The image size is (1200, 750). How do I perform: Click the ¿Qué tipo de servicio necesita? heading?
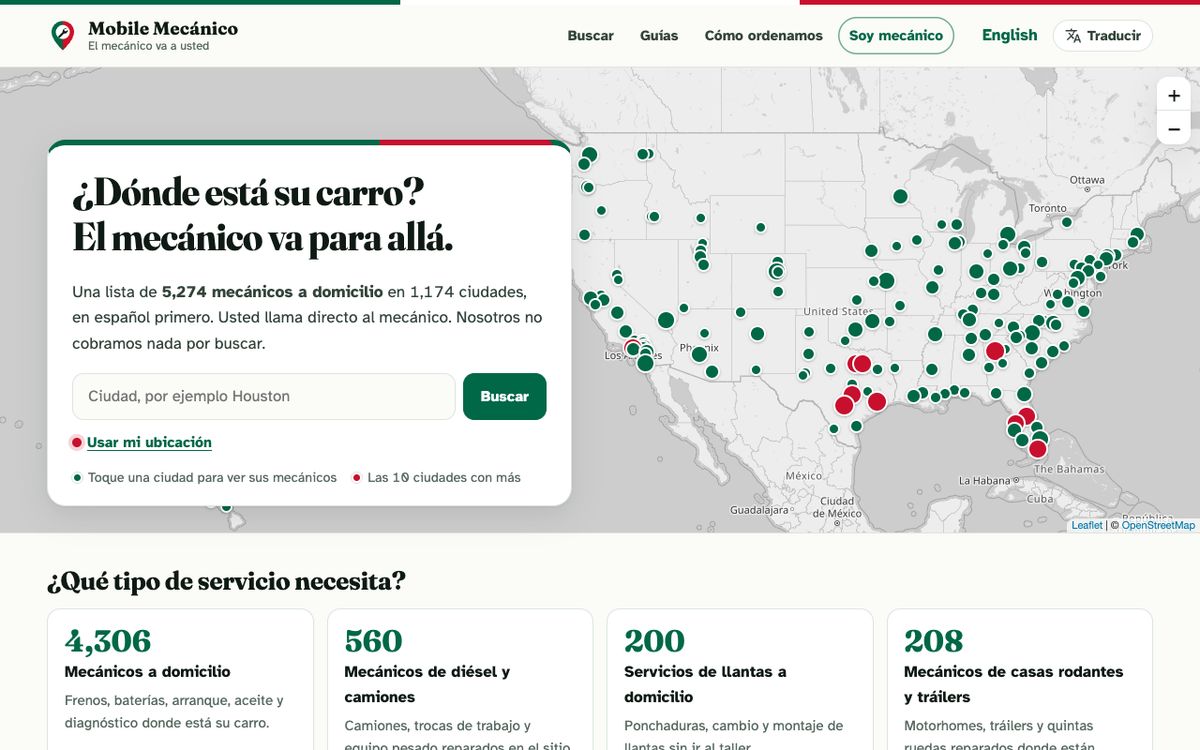coord(227,581)
